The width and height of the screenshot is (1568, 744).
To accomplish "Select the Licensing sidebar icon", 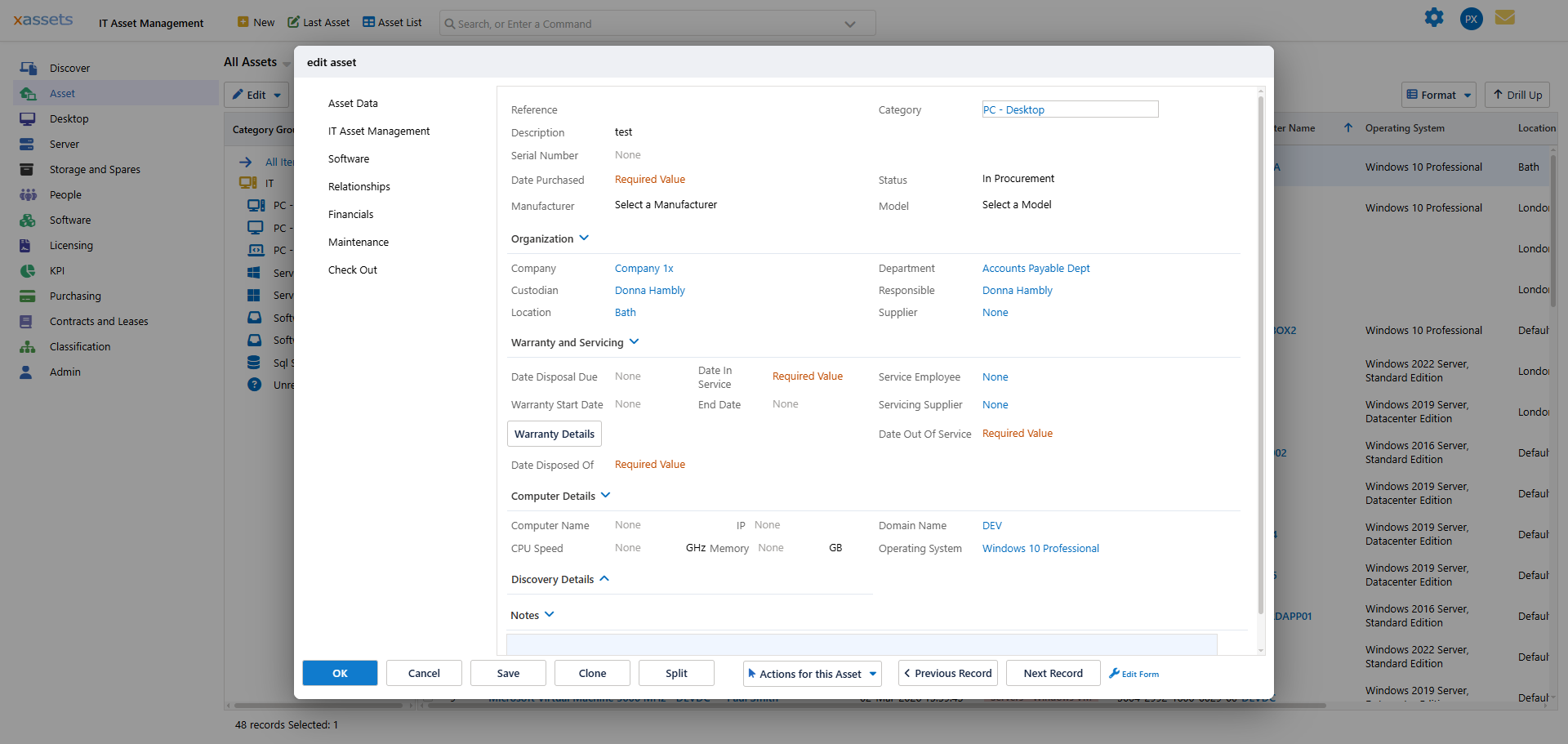I will [x=29, y=245].
